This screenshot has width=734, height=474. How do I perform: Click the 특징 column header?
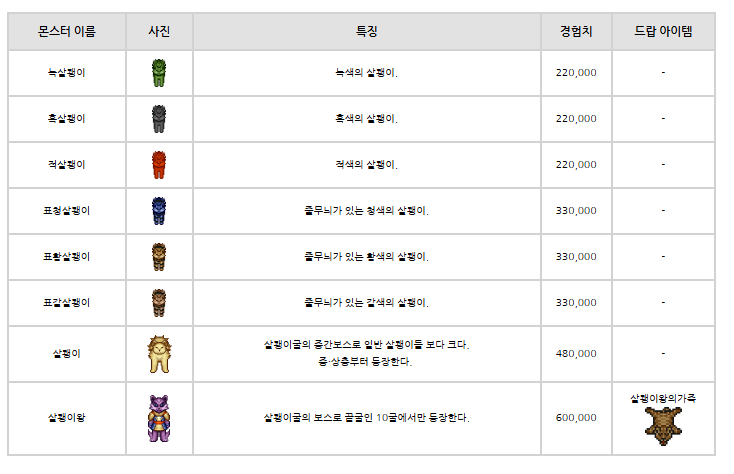367,31
